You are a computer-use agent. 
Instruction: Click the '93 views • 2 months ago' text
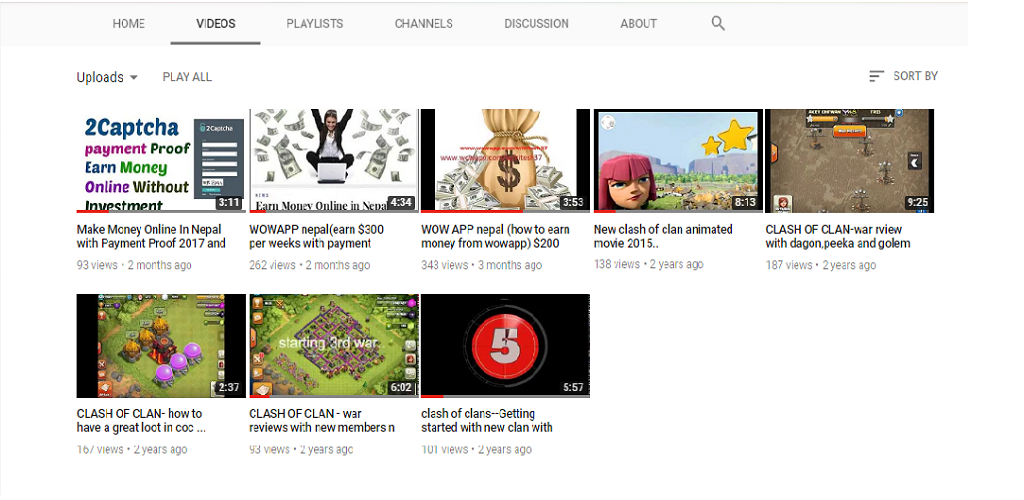[134, 265]
